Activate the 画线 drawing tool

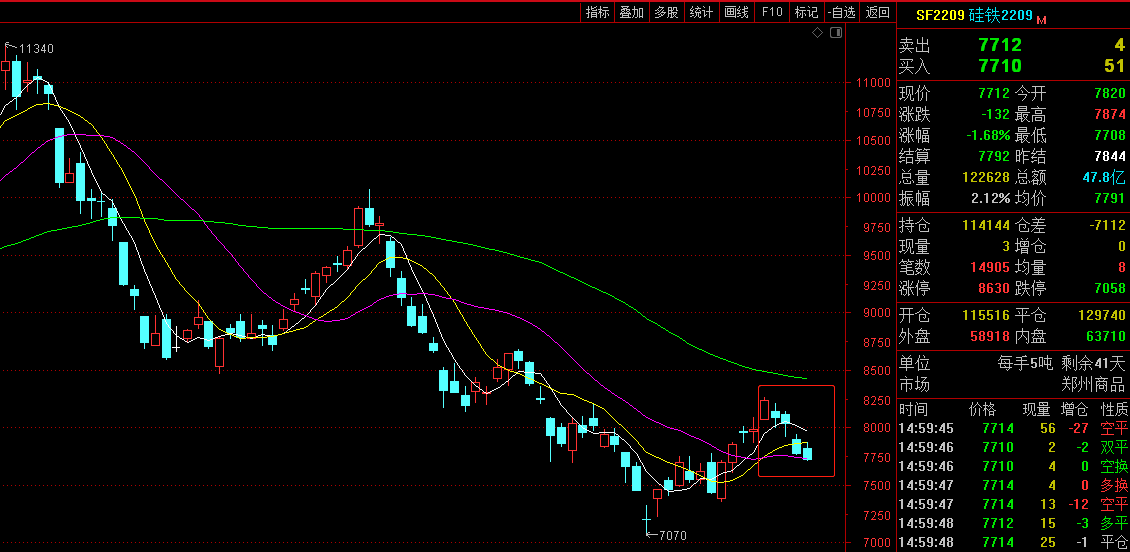736,12
